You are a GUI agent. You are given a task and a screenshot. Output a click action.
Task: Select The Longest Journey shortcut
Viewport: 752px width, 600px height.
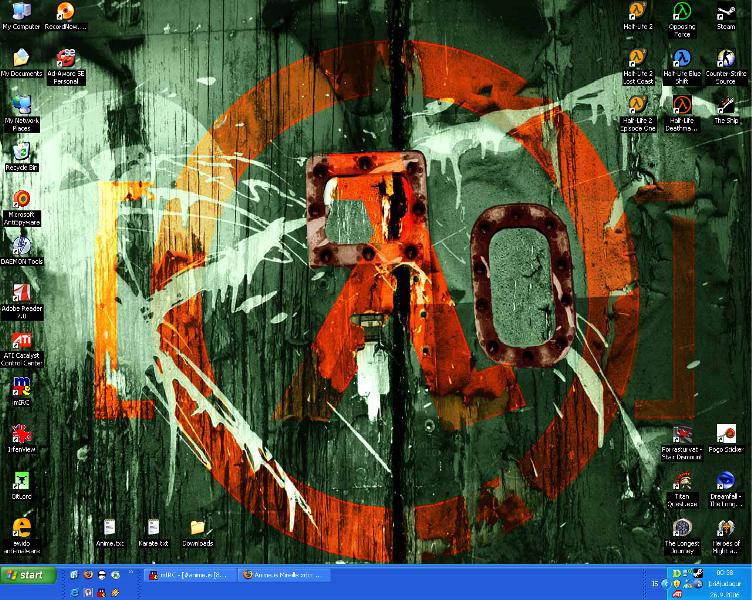(x=682, y=537)
